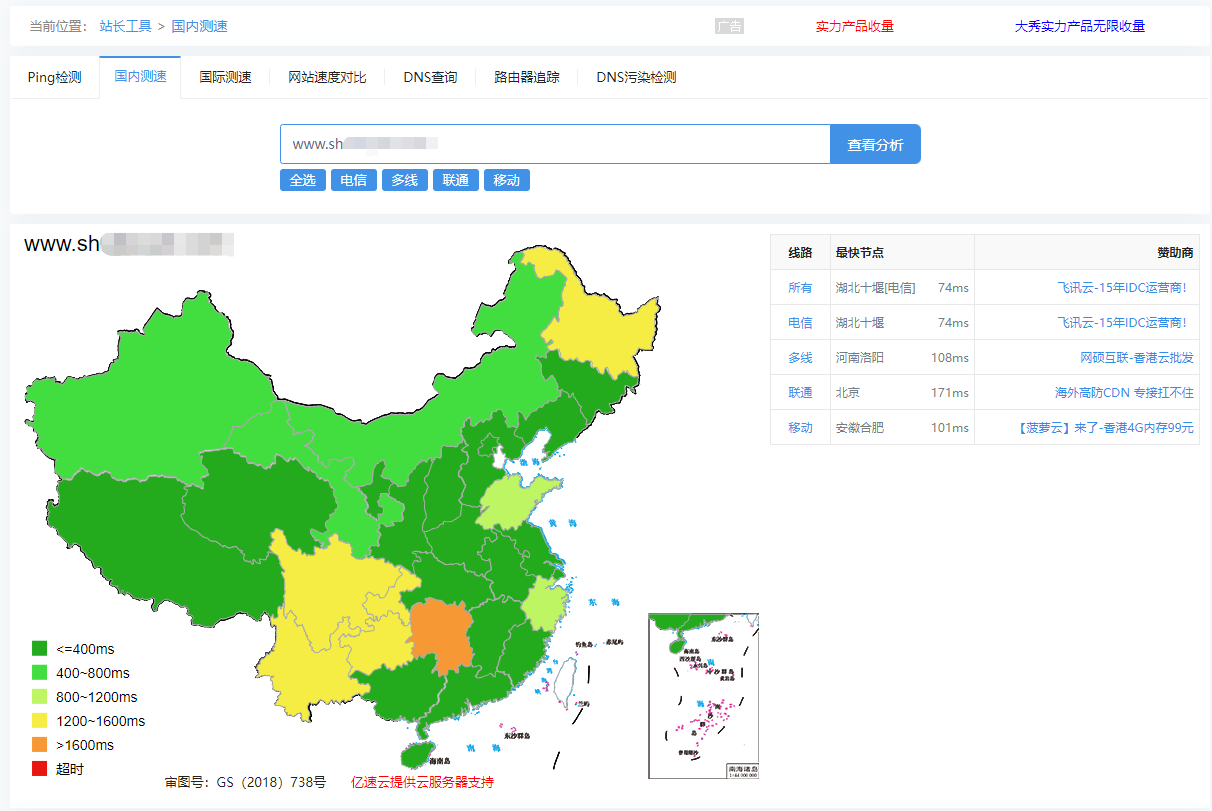Click the red 超时 legend swatch

[40, 769]
